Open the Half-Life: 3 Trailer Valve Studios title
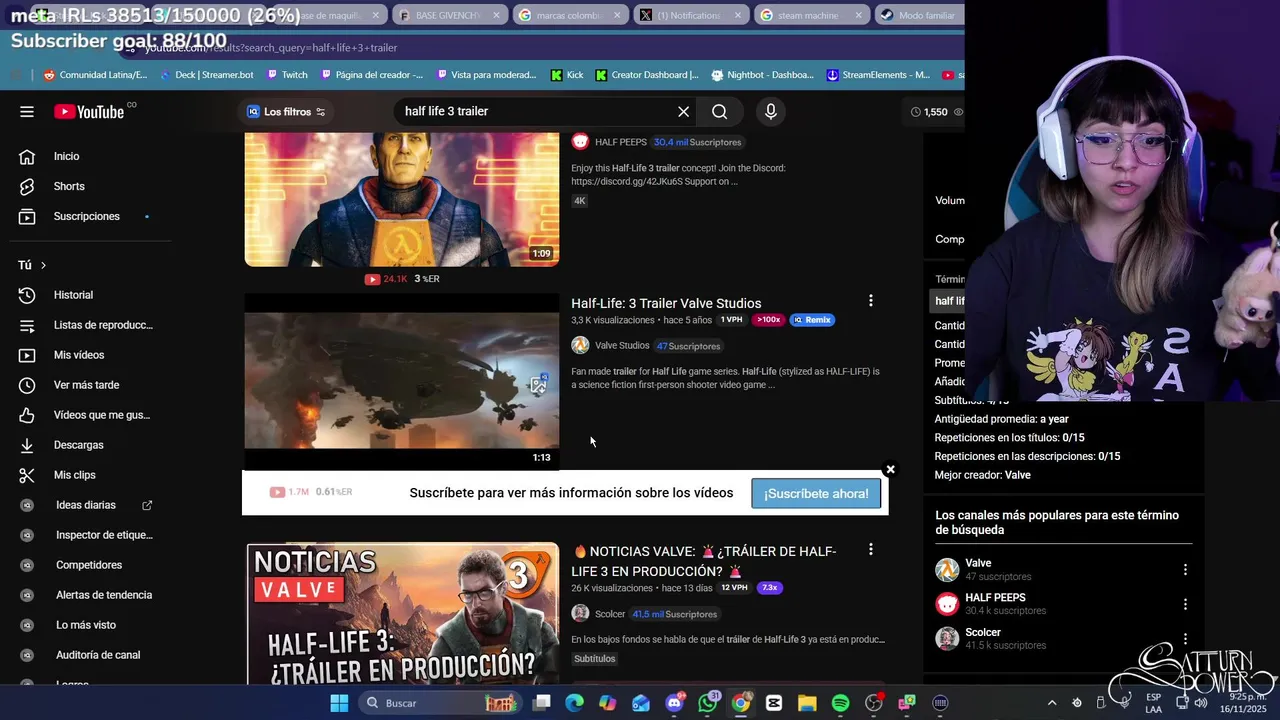Screen dimensions: 1280x720 666,303
